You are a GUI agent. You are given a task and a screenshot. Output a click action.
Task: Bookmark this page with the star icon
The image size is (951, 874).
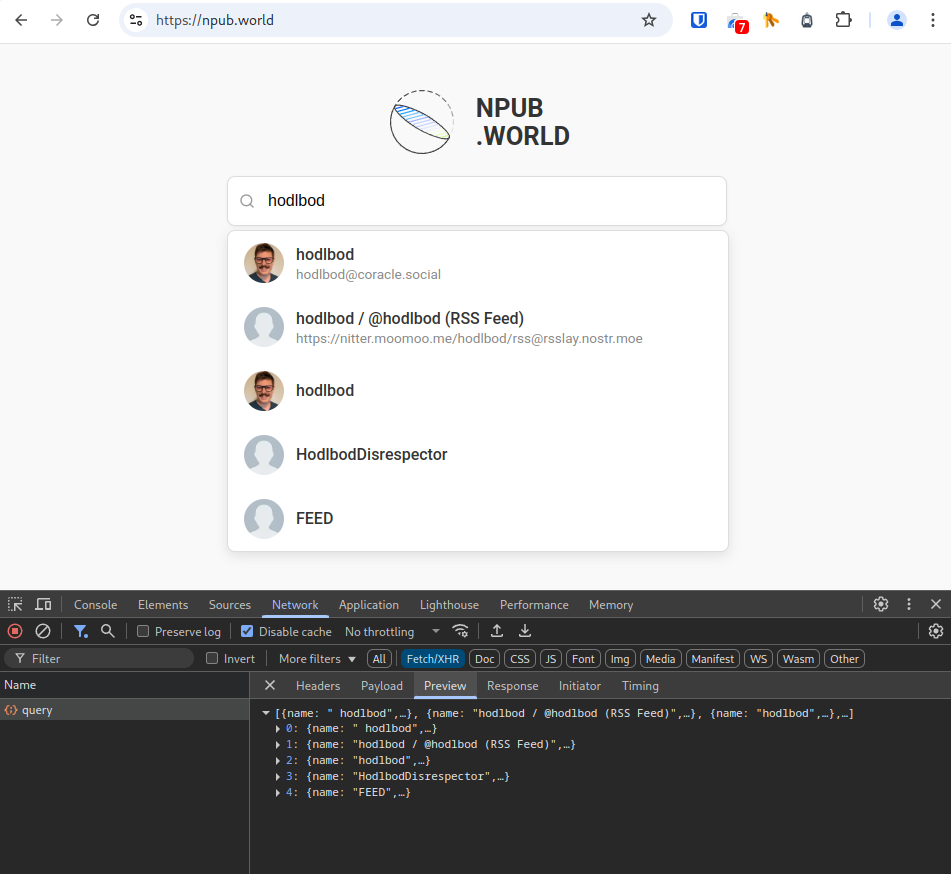point(649,20)
